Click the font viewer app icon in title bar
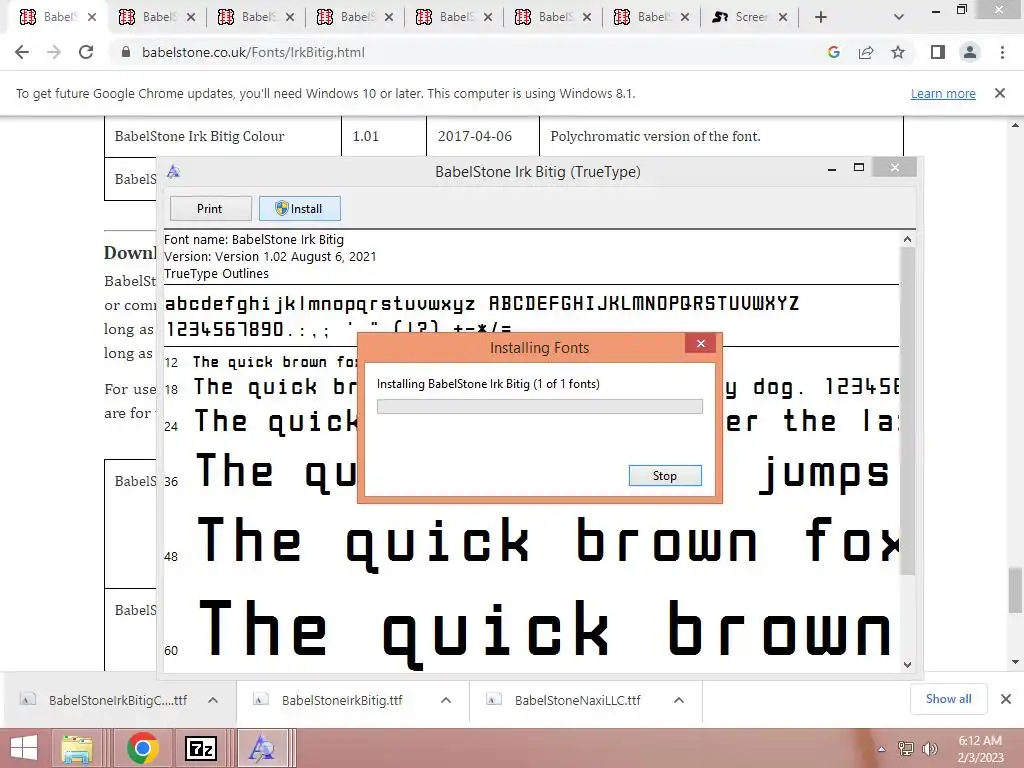1024x768 pixels. [173, 172]
